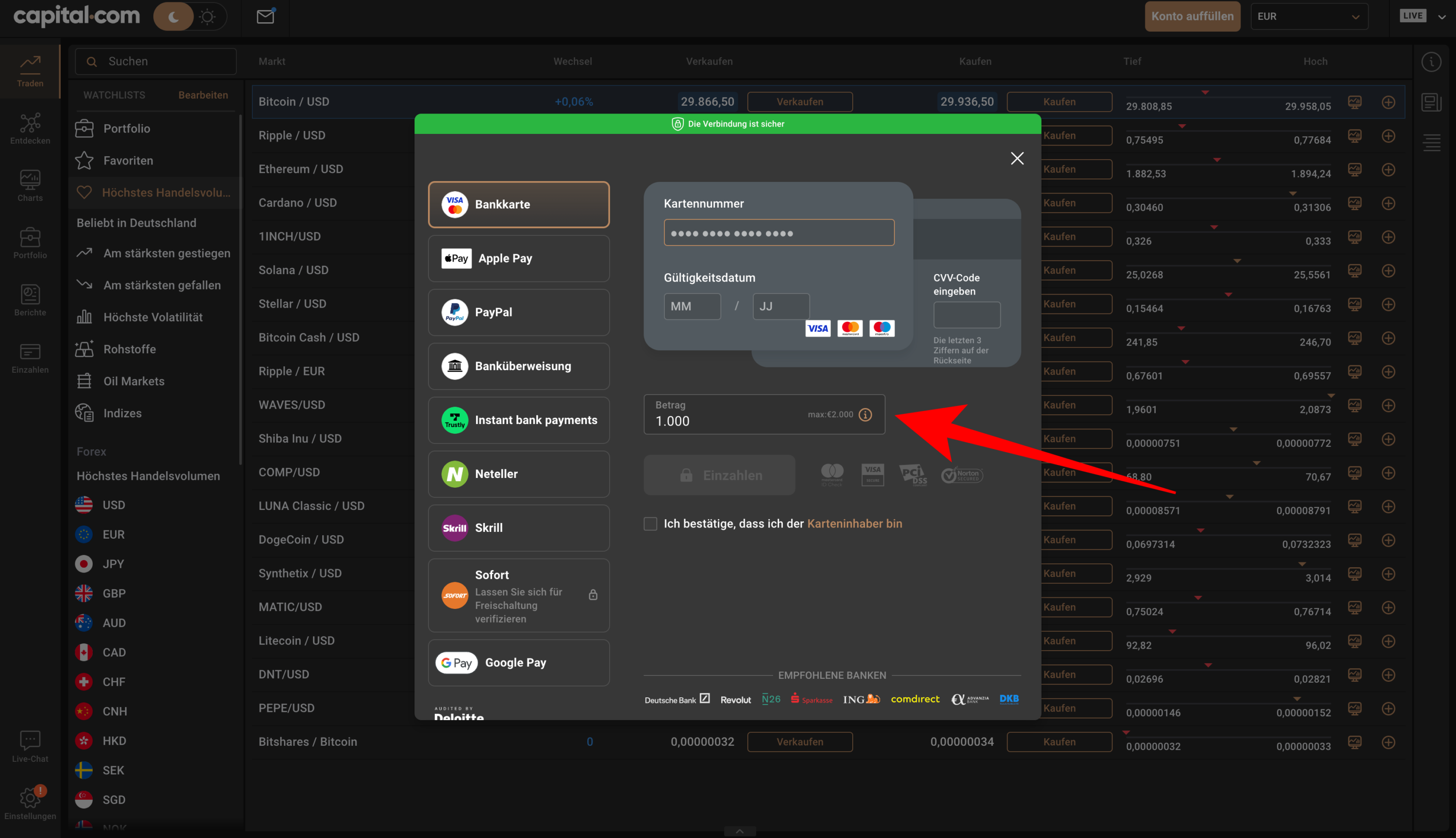Screen dimensions: 1456x838
Task: Click the Betrag amount field
Action: point(764,414)
